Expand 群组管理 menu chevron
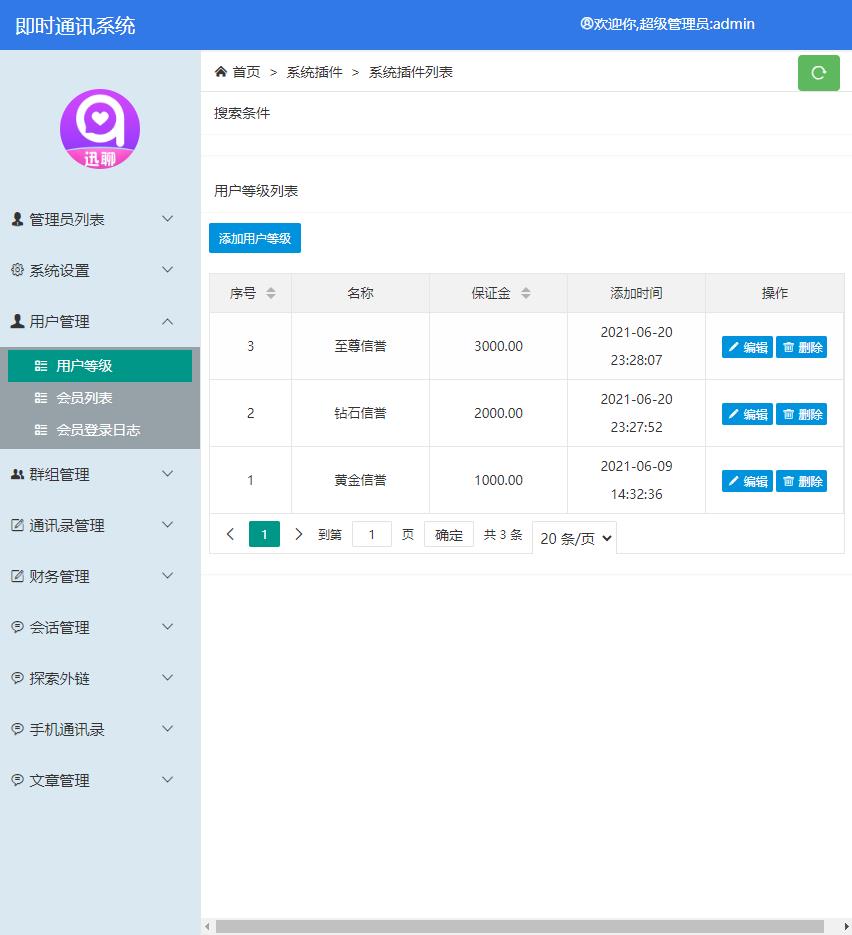Image resolution: width=852 pixels, height=935 pixels. [x=168, y=473]
